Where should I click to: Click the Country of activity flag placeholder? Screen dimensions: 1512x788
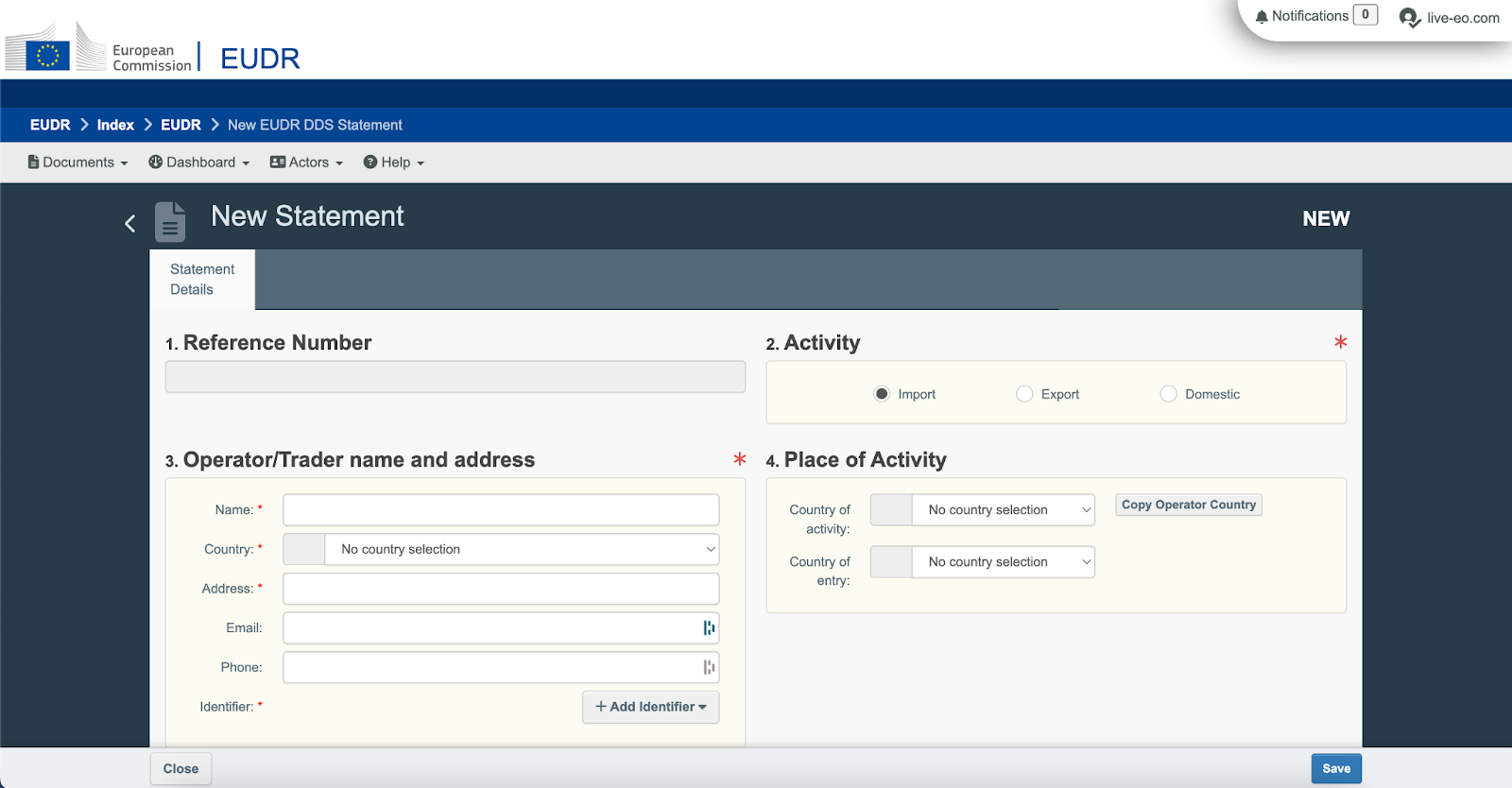click(x=891, y=510)
